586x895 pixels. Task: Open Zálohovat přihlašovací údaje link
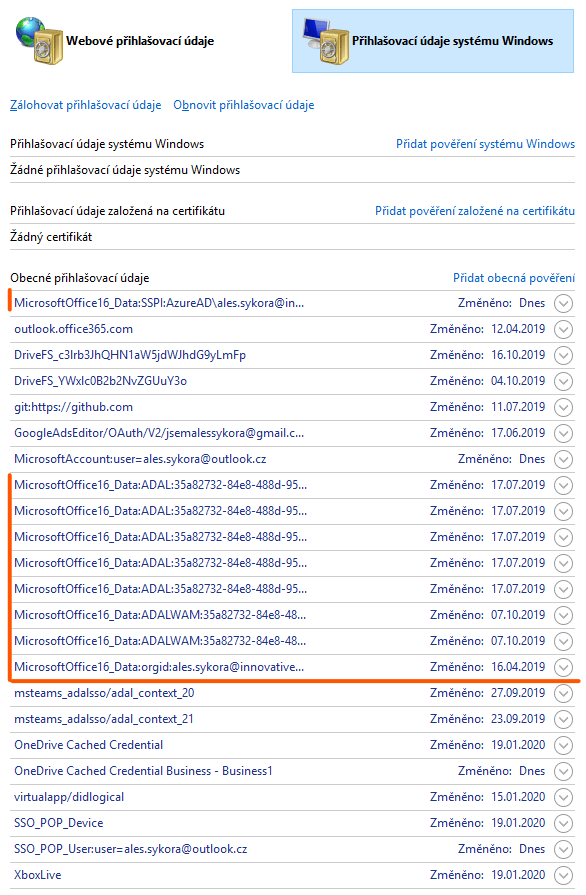click(86, 105)
